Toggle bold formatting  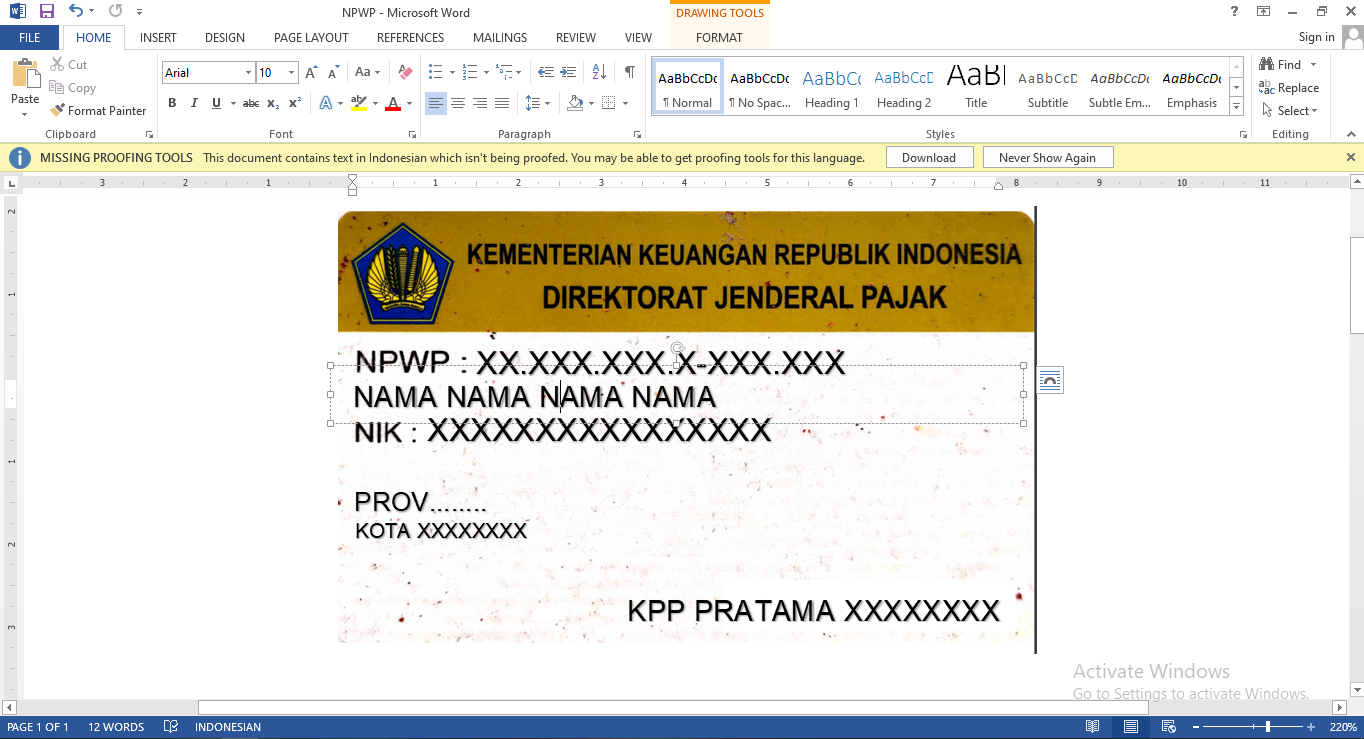171,103
